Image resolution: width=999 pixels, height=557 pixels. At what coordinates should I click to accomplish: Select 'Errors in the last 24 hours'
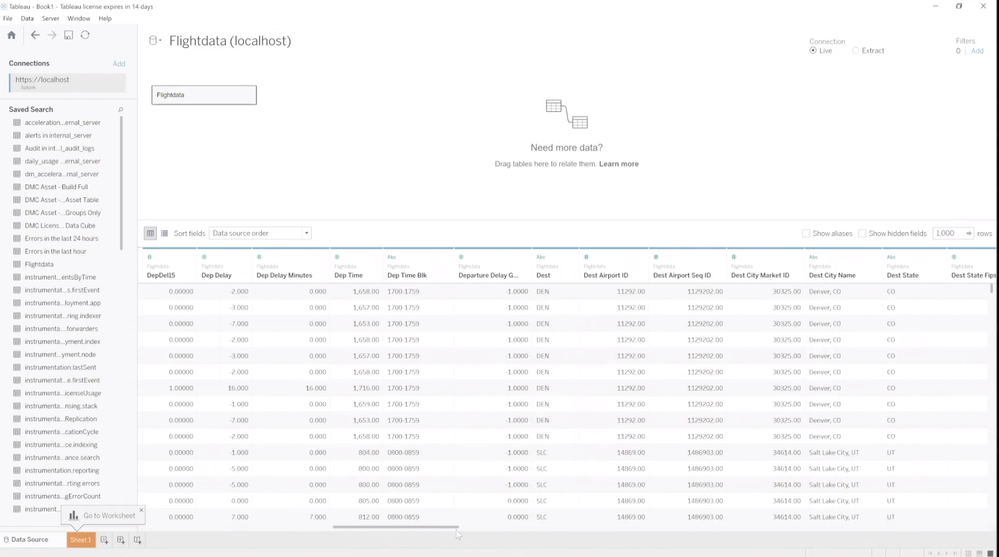61,238
